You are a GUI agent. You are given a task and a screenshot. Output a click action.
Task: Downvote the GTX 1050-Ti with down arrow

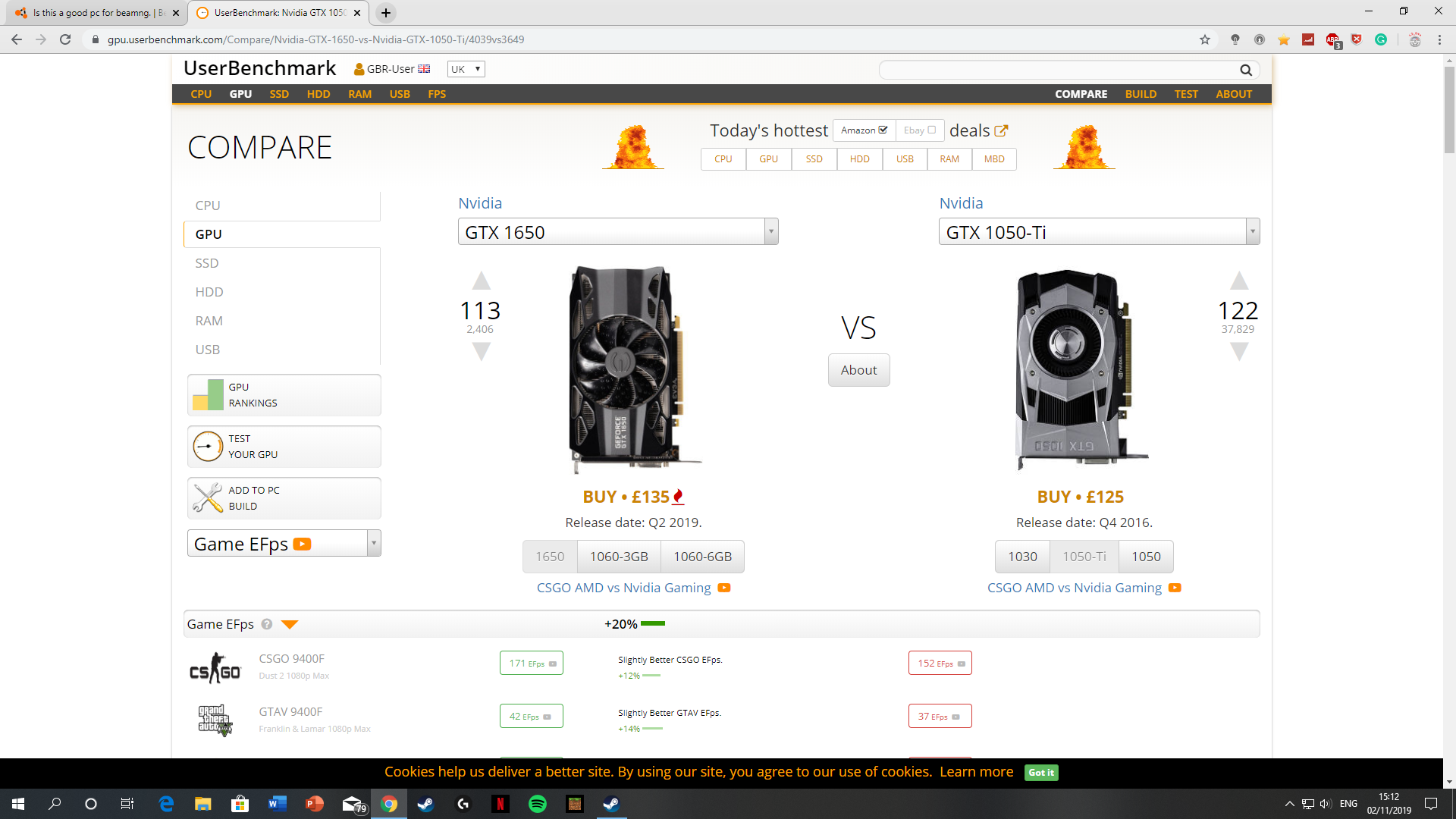[1239, 351]
